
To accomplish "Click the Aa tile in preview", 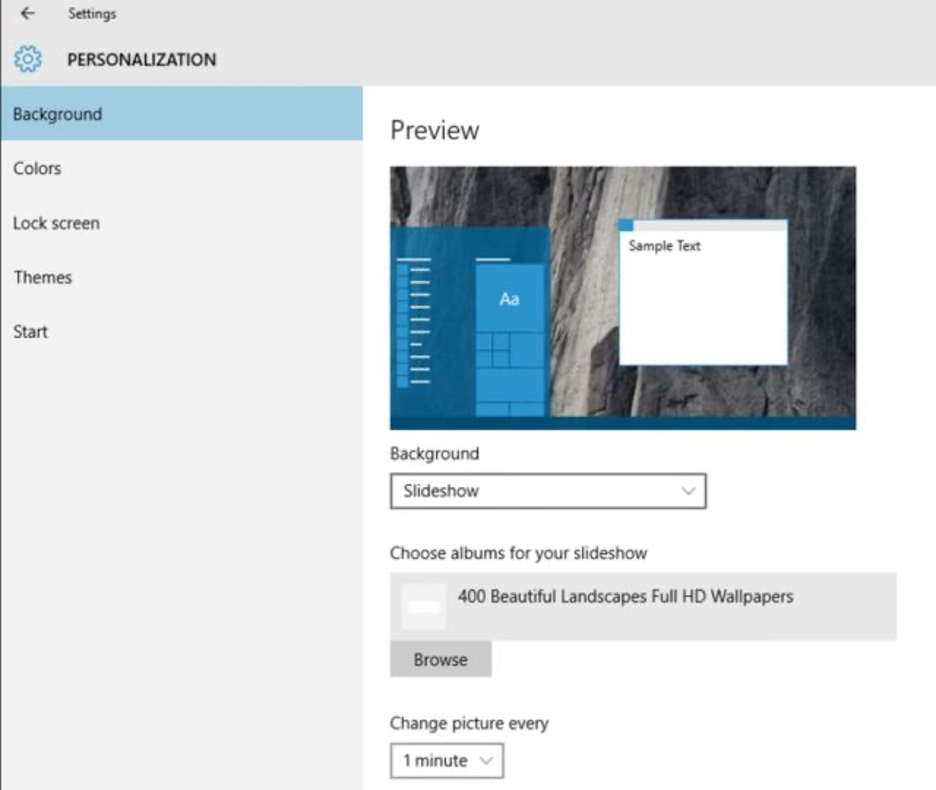I will (510, 298).
